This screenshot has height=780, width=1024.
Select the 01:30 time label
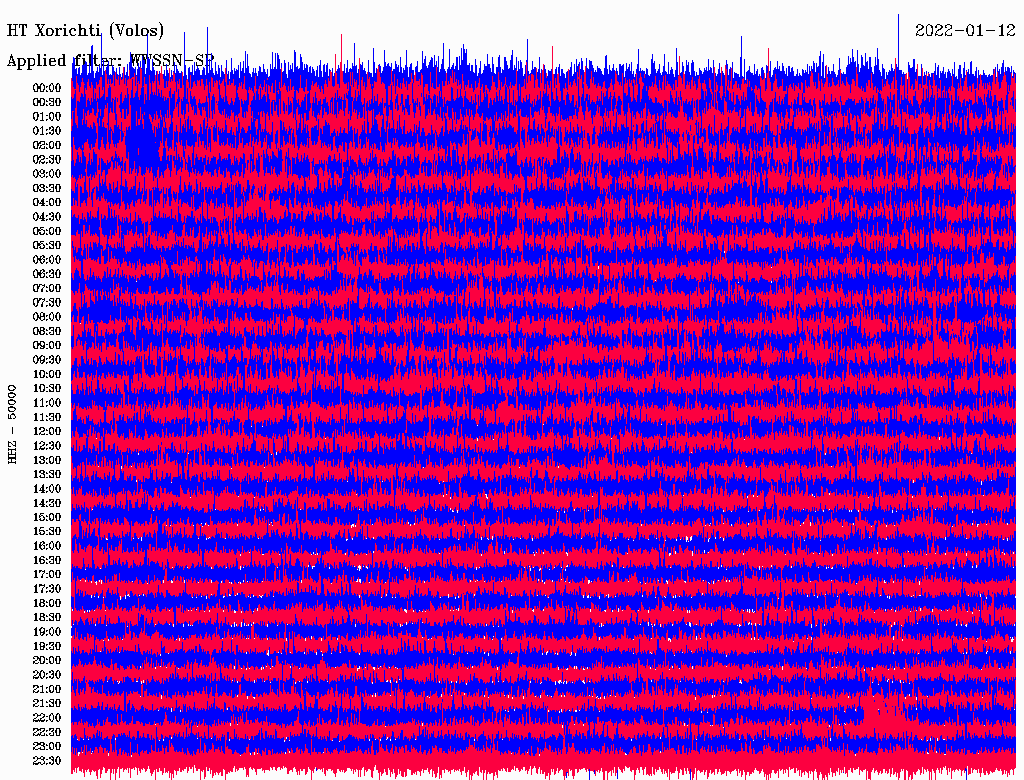[47, 131]
